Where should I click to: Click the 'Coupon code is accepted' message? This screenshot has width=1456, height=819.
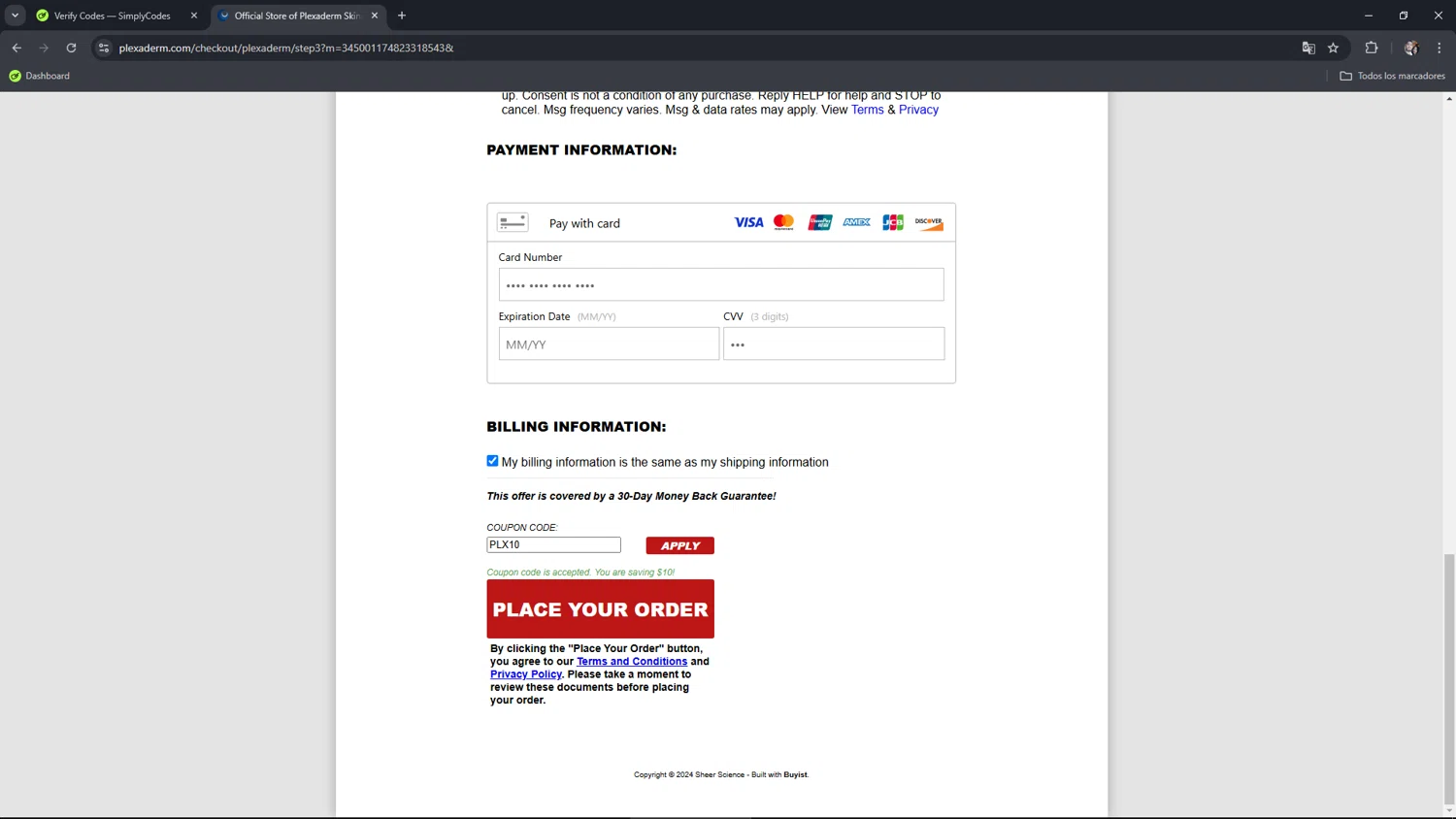(580, 572)
